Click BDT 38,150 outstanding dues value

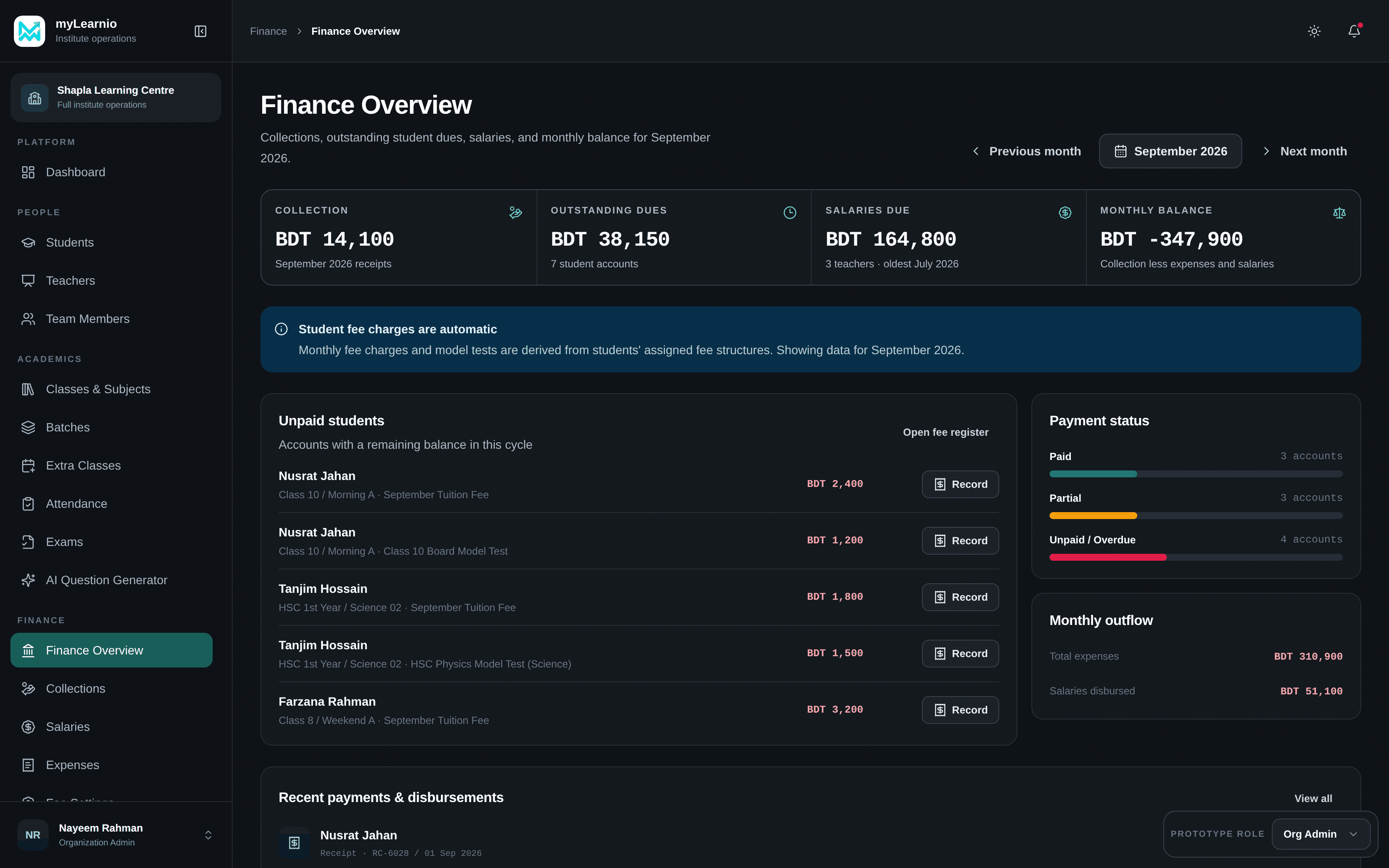(x=610, y=240)
